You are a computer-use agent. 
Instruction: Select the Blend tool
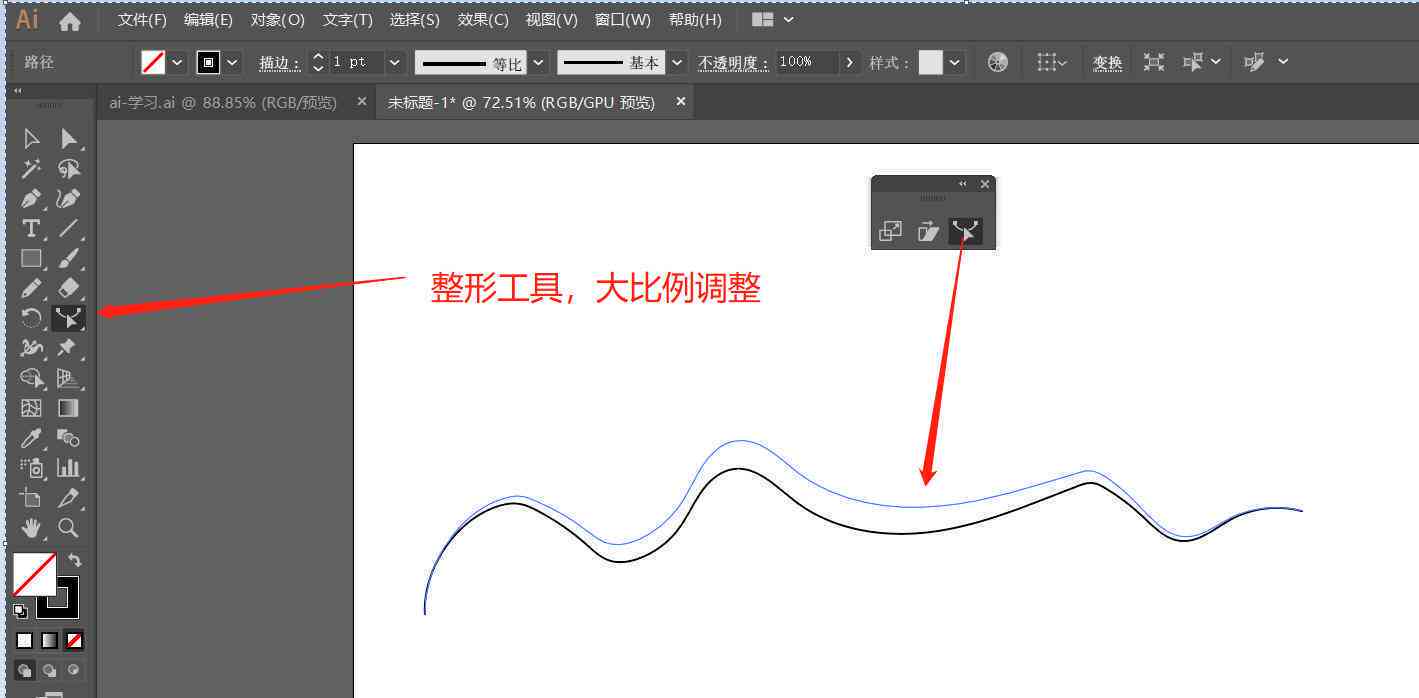coord(68,438)
